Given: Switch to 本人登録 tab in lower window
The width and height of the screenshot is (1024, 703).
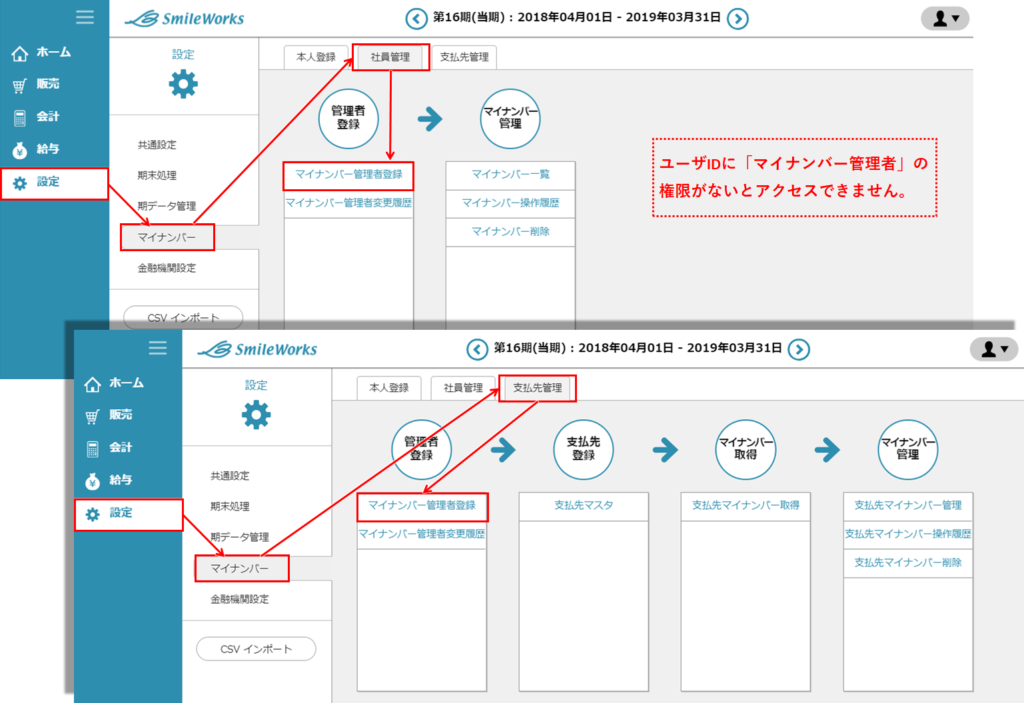Looking at the screenshot, I should tap(389, 388).
